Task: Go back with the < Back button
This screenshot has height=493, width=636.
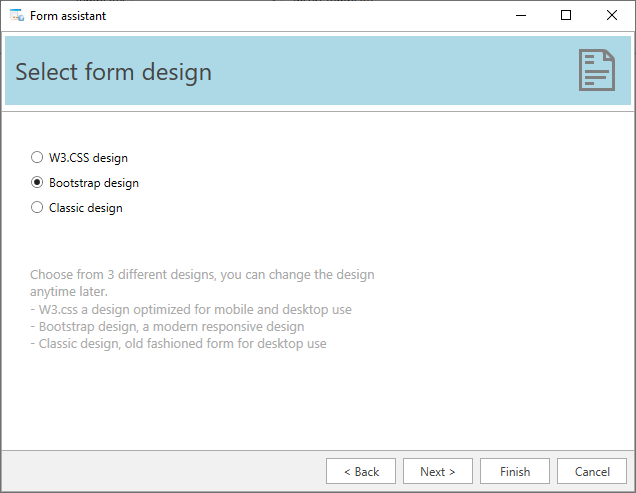Action: pyautogui.click(x=361, y=471)
